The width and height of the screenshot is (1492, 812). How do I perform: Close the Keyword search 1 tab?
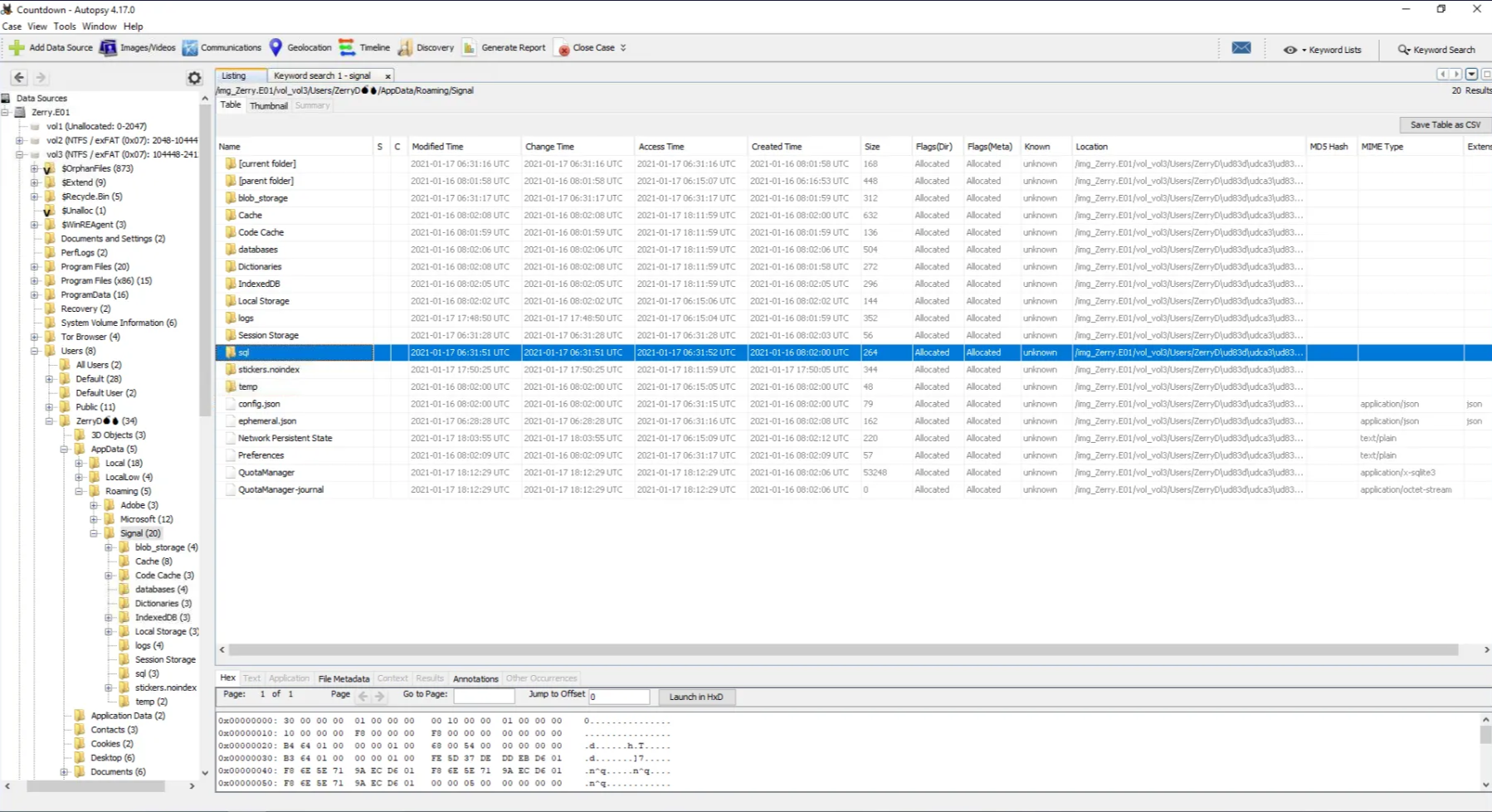tap(388, 76)
